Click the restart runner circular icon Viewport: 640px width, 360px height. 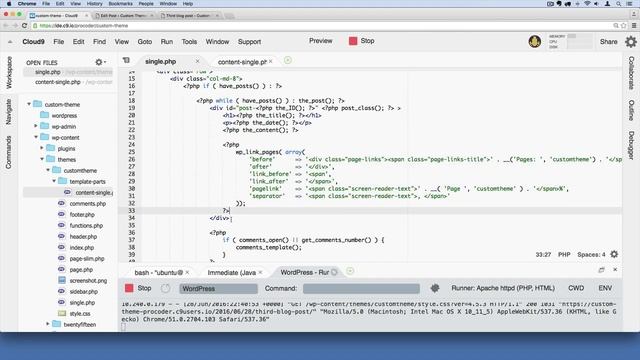coord(165,288)
